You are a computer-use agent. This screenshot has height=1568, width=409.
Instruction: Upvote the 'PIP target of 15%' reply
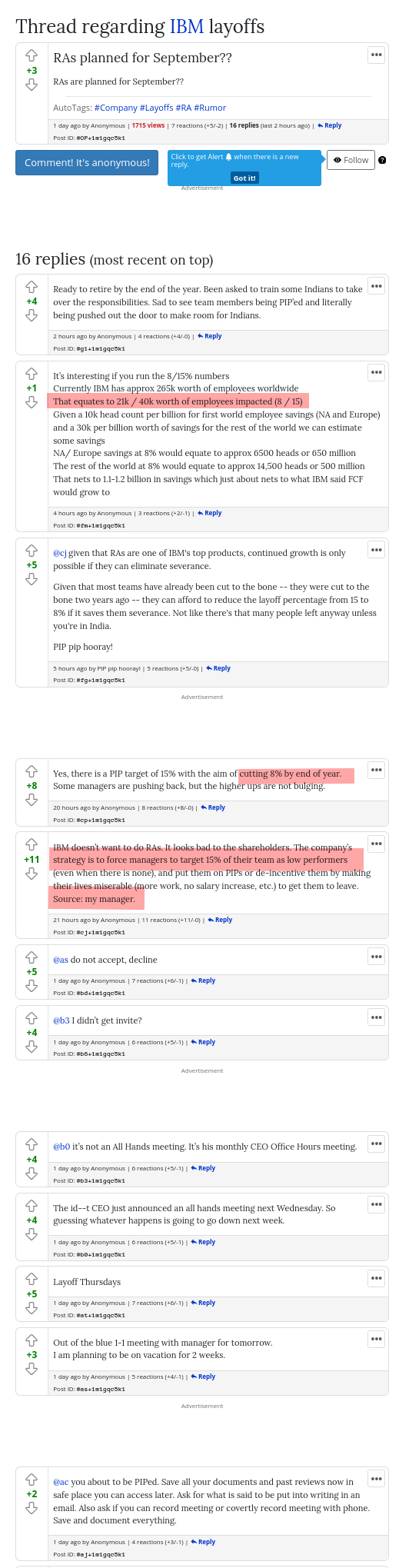32,771
